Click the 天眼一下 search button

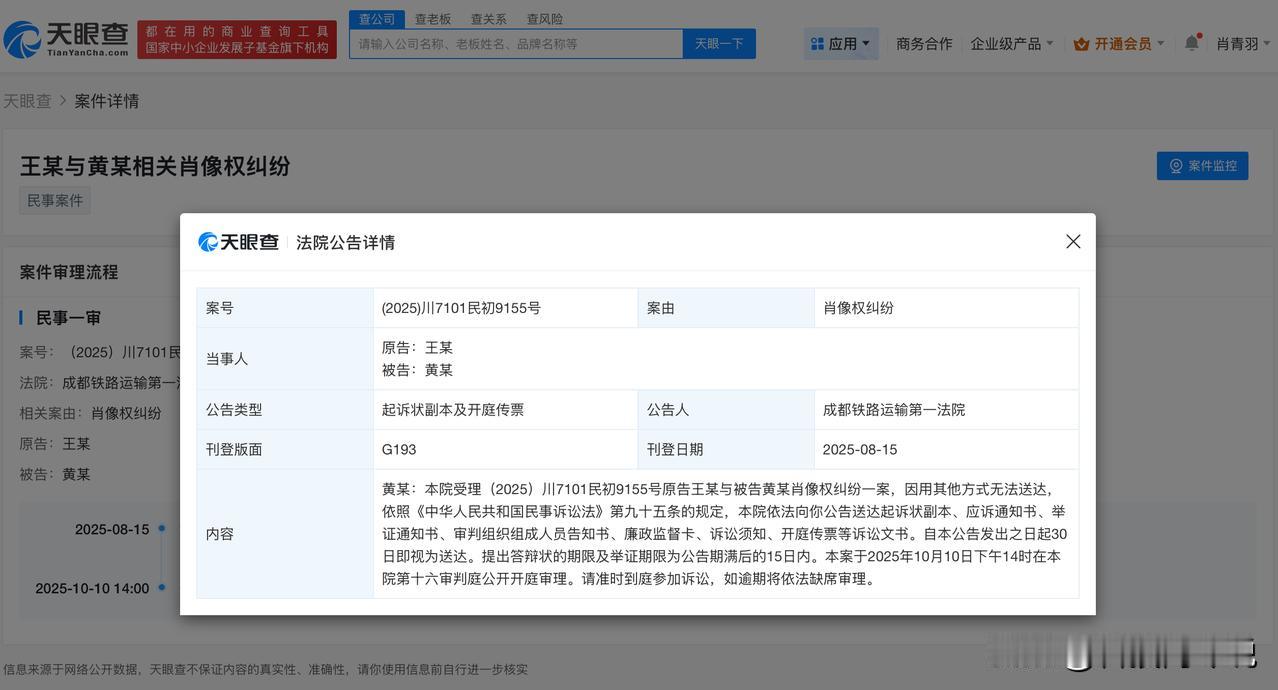pos(719,44)
